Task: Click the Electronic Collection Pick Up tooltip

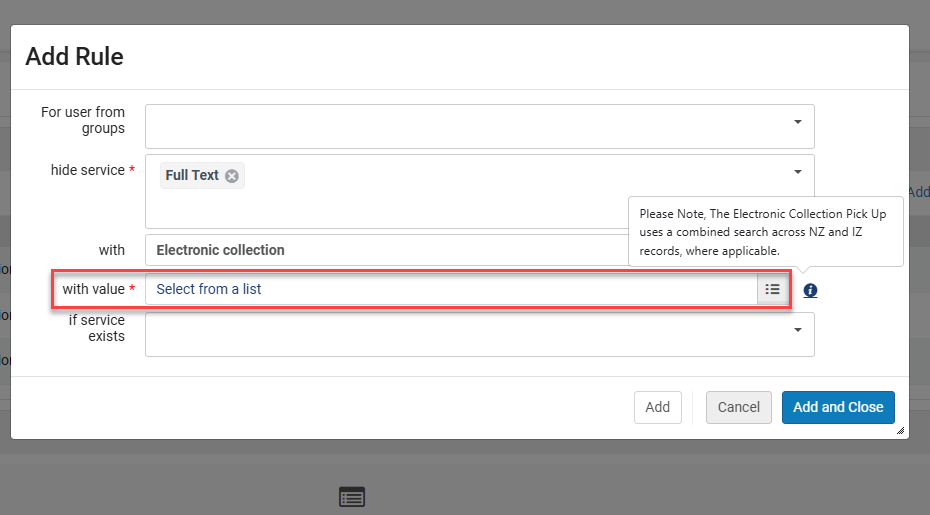Action: 765,232
